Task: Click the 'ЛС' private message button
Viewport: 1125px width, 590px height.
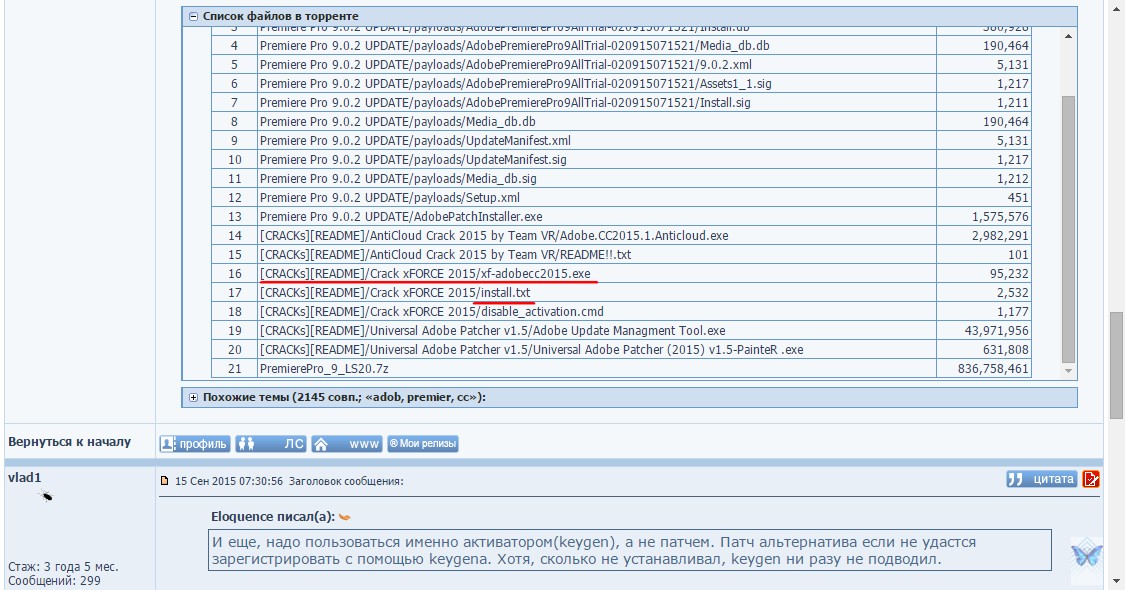Action: coord(270,443)
